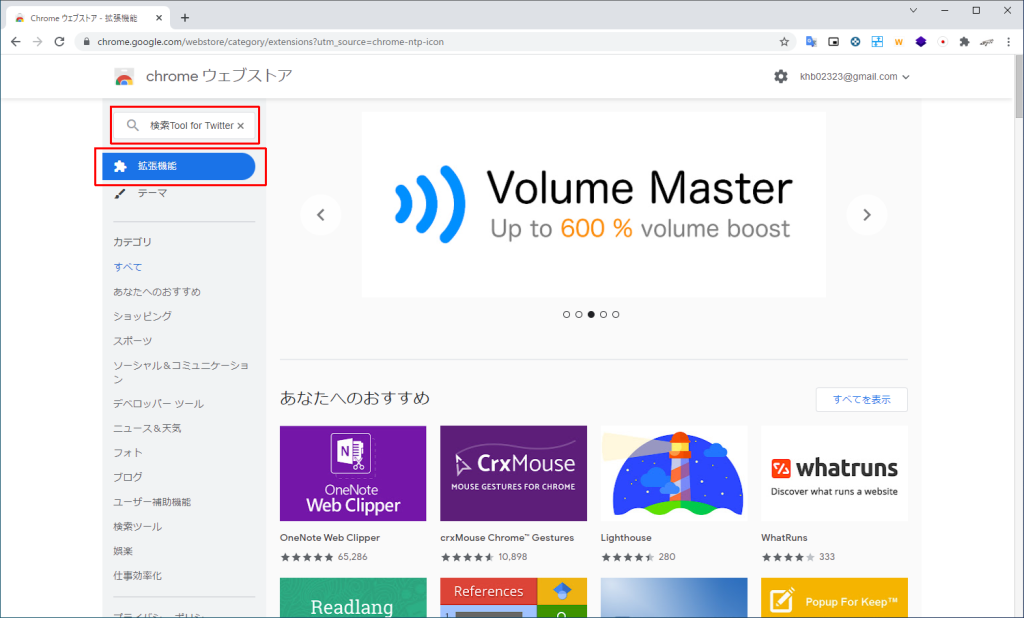Viewport: 1024px width, 618px height.
Task: Open the OneNote Web Clipper thumbnail
Action: point(353,474)
